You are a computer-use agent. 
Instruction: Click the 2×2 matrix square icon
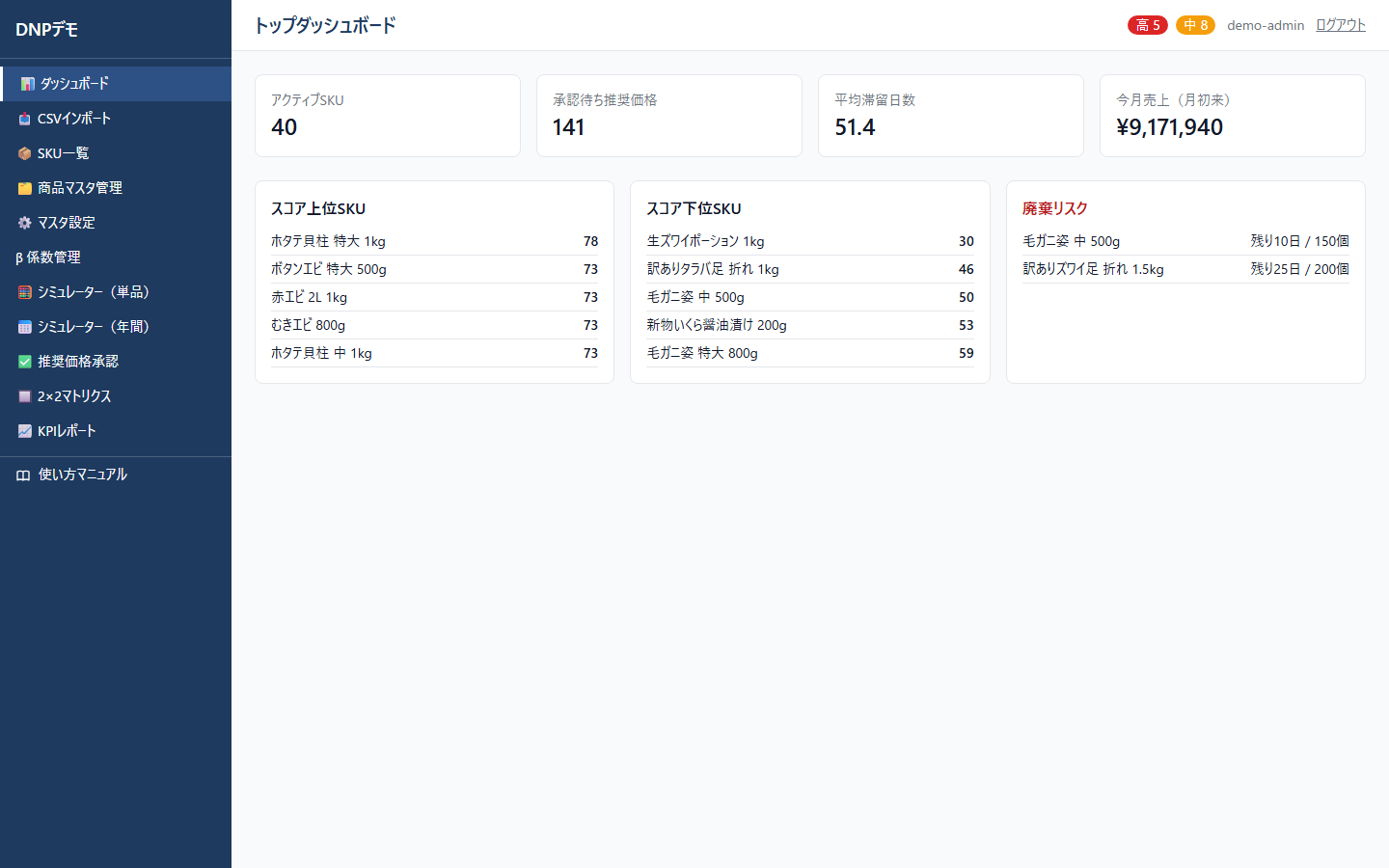click(x=25, y=396)
